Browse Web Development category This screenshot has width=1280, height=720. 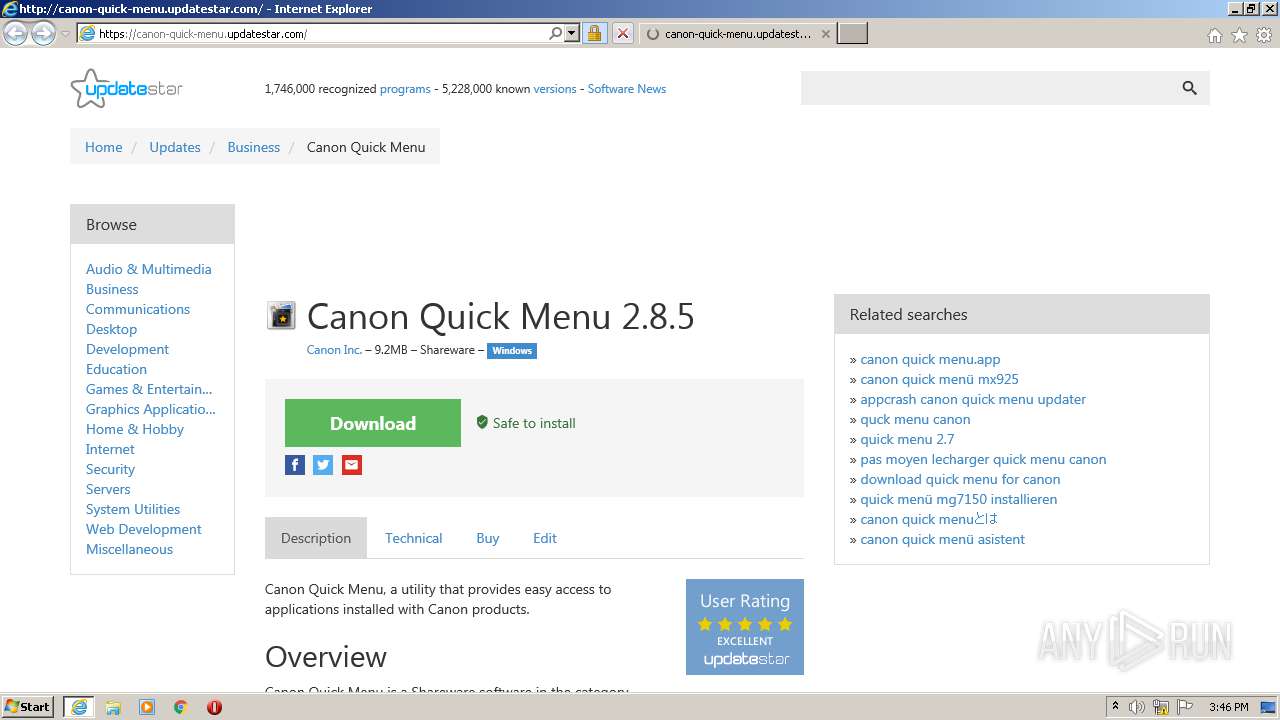[144, 529]
